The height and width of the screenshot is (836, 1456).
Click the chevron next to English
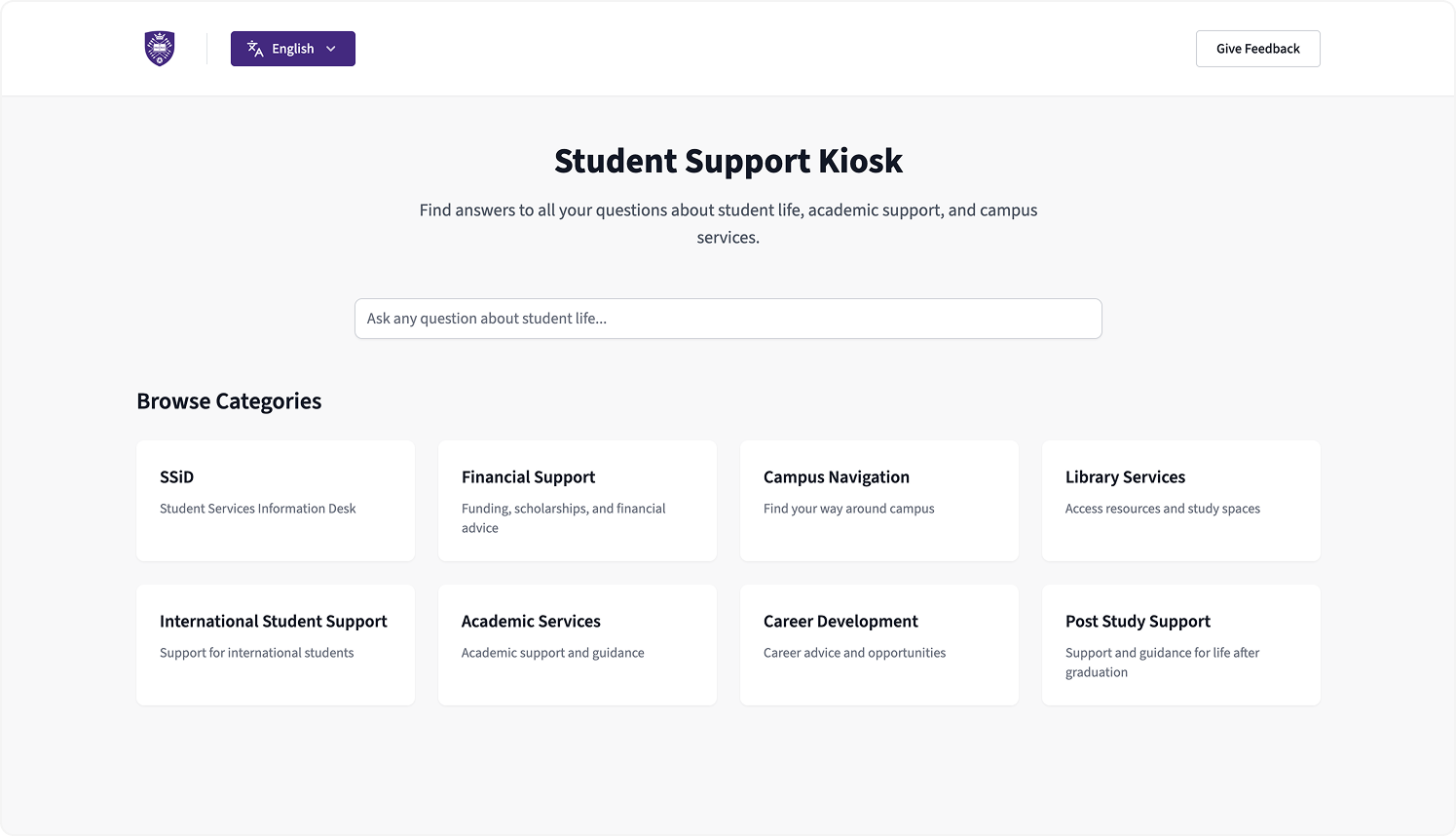(332, 48)
